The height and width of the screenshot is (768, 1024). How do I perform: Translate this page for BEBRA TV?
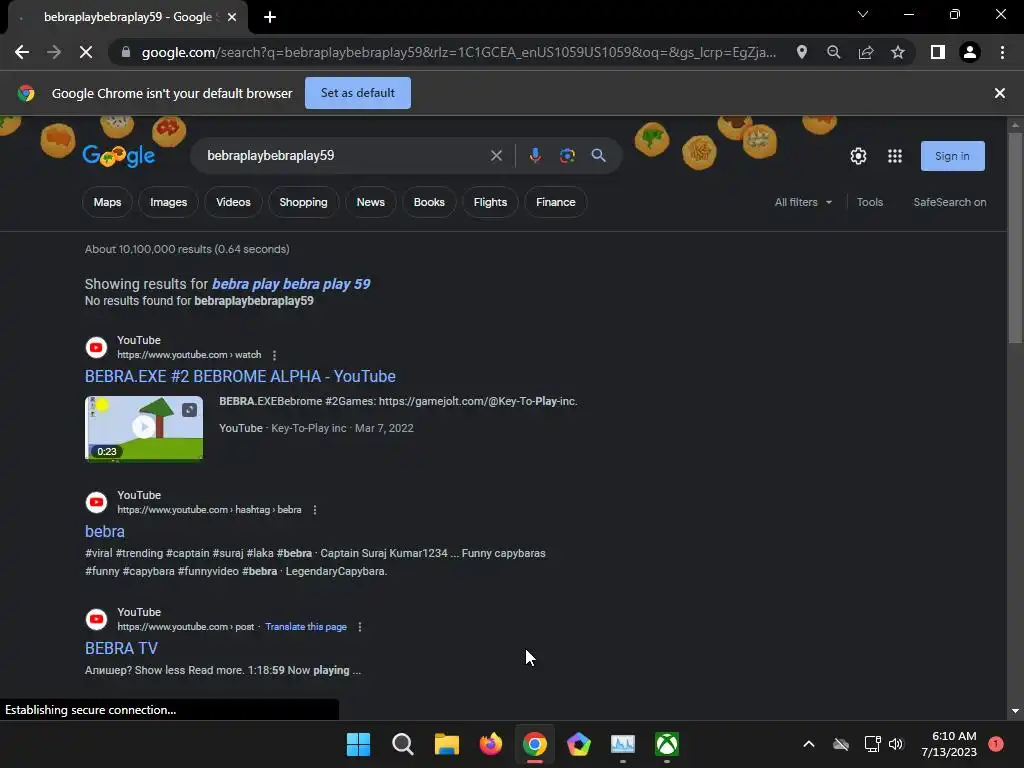[306, 627]
